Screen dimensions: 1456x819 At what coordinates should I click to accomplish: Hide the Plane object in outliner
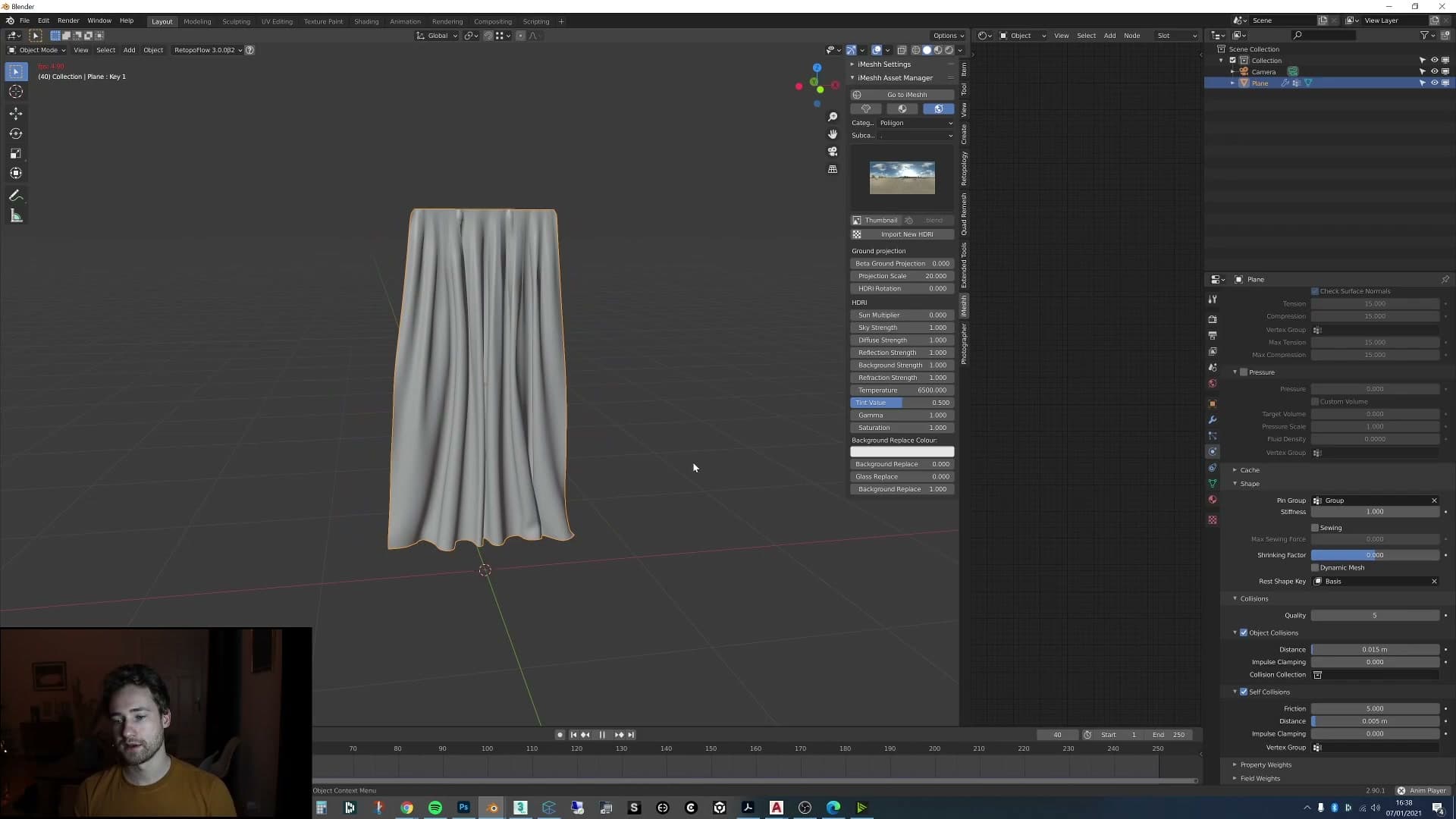(1434, 83)
